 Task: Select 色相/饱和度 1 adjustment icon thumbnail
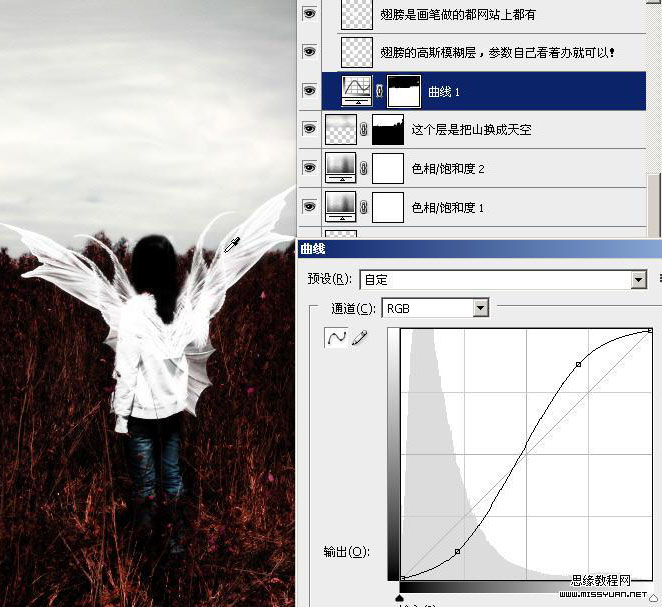(341, 206)
